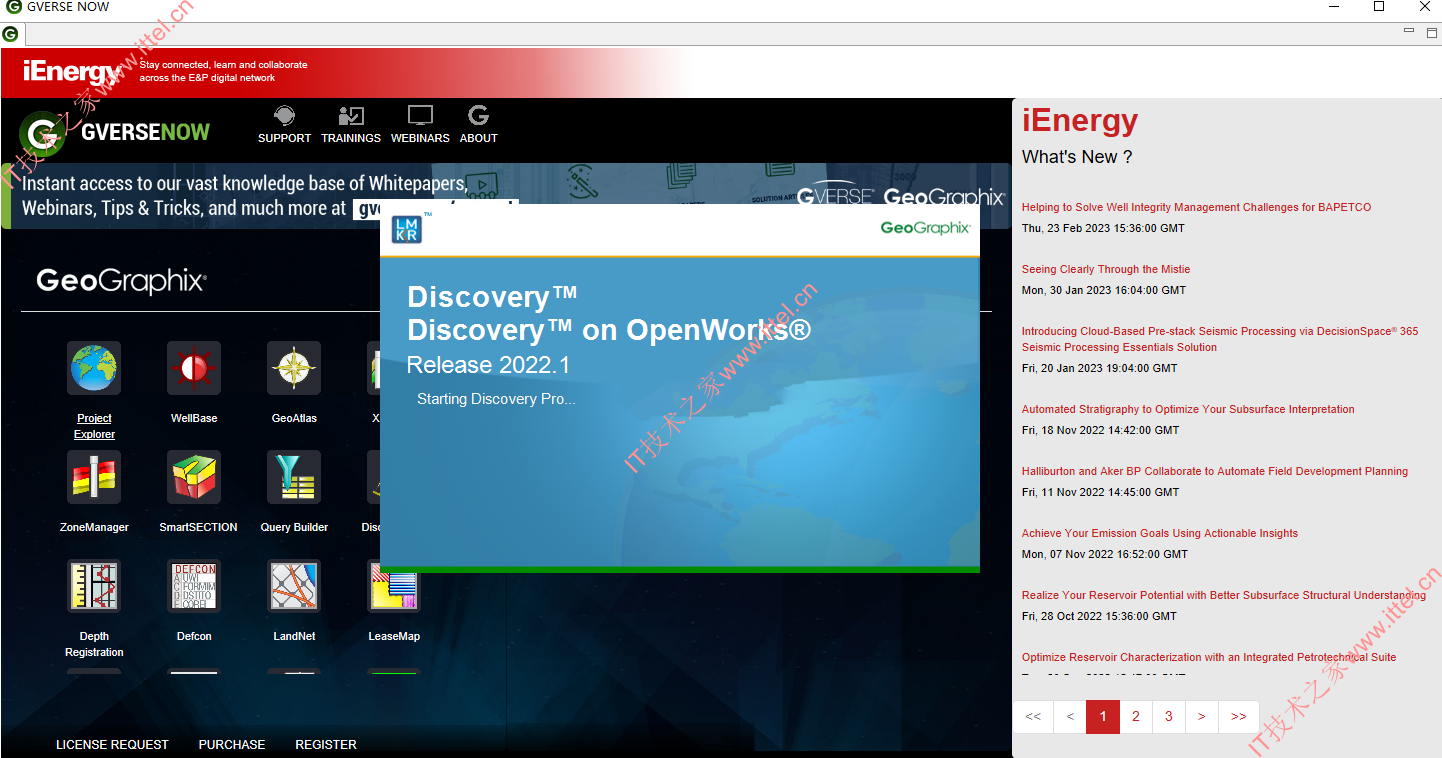The image size is (1442, 758).
Task: Click Project Explorer link text
Action: 94,426
